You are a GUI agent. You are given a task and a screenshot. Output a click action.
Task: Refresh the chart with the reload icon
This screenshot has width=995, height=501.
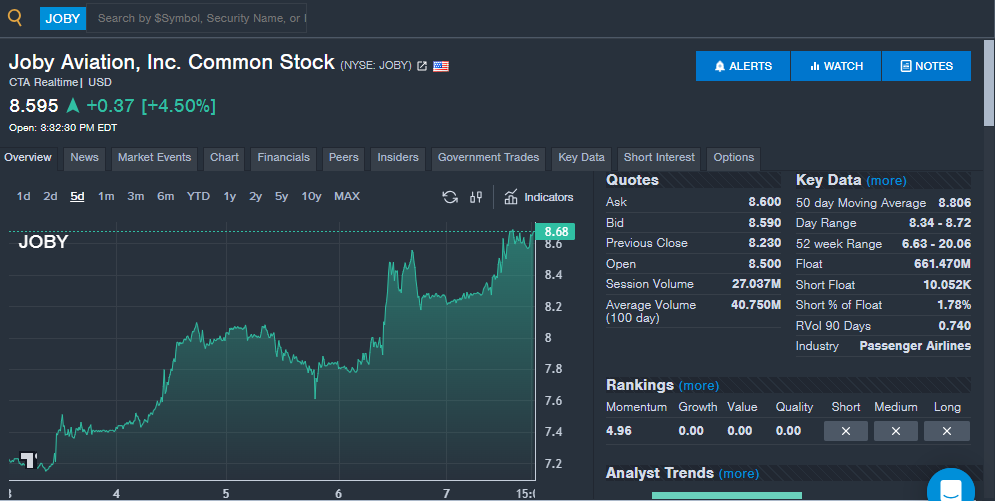[450, 197]
